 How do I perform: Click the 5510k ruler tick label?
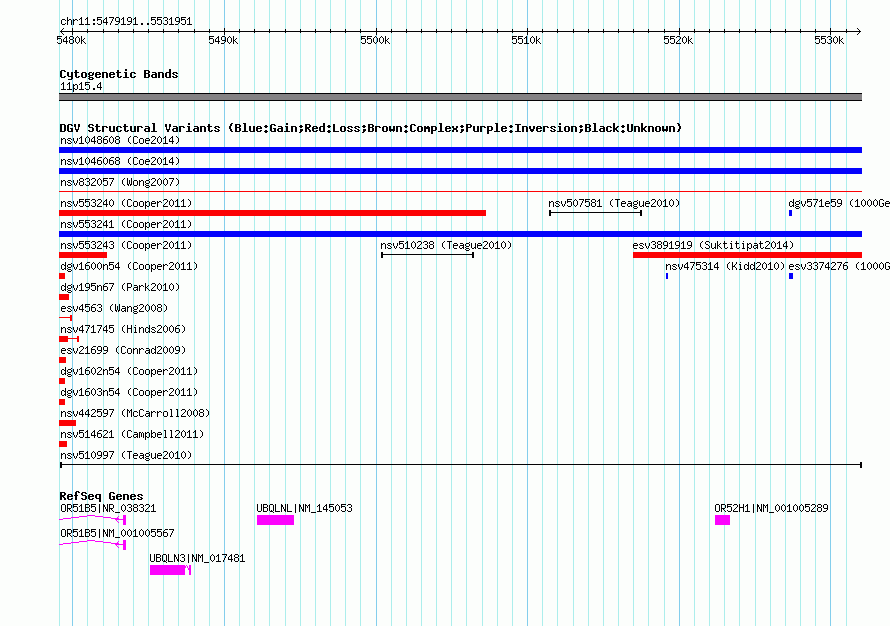(526, 40)
